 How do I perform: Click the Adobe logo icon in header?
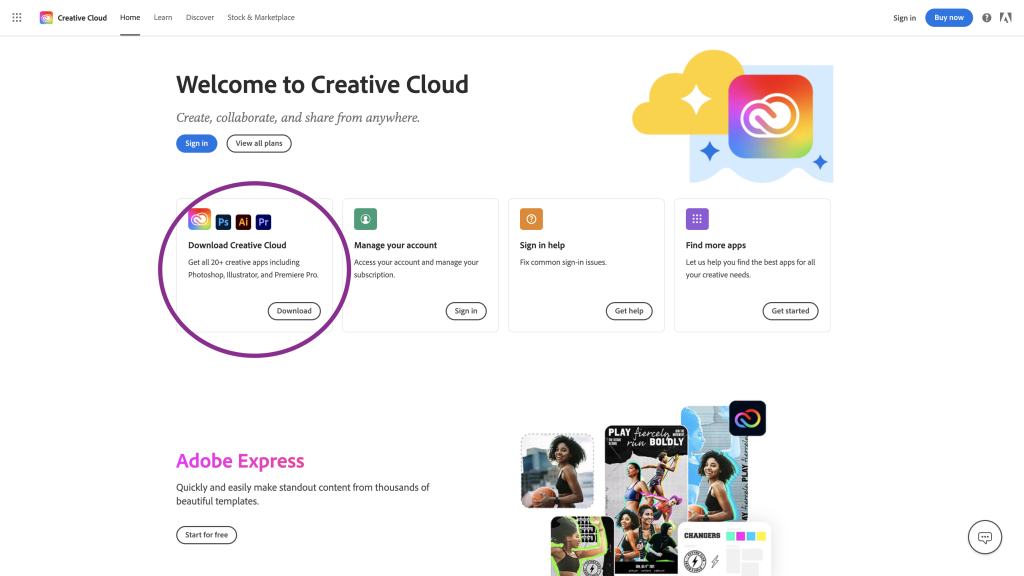click(x=1006, y=18)
